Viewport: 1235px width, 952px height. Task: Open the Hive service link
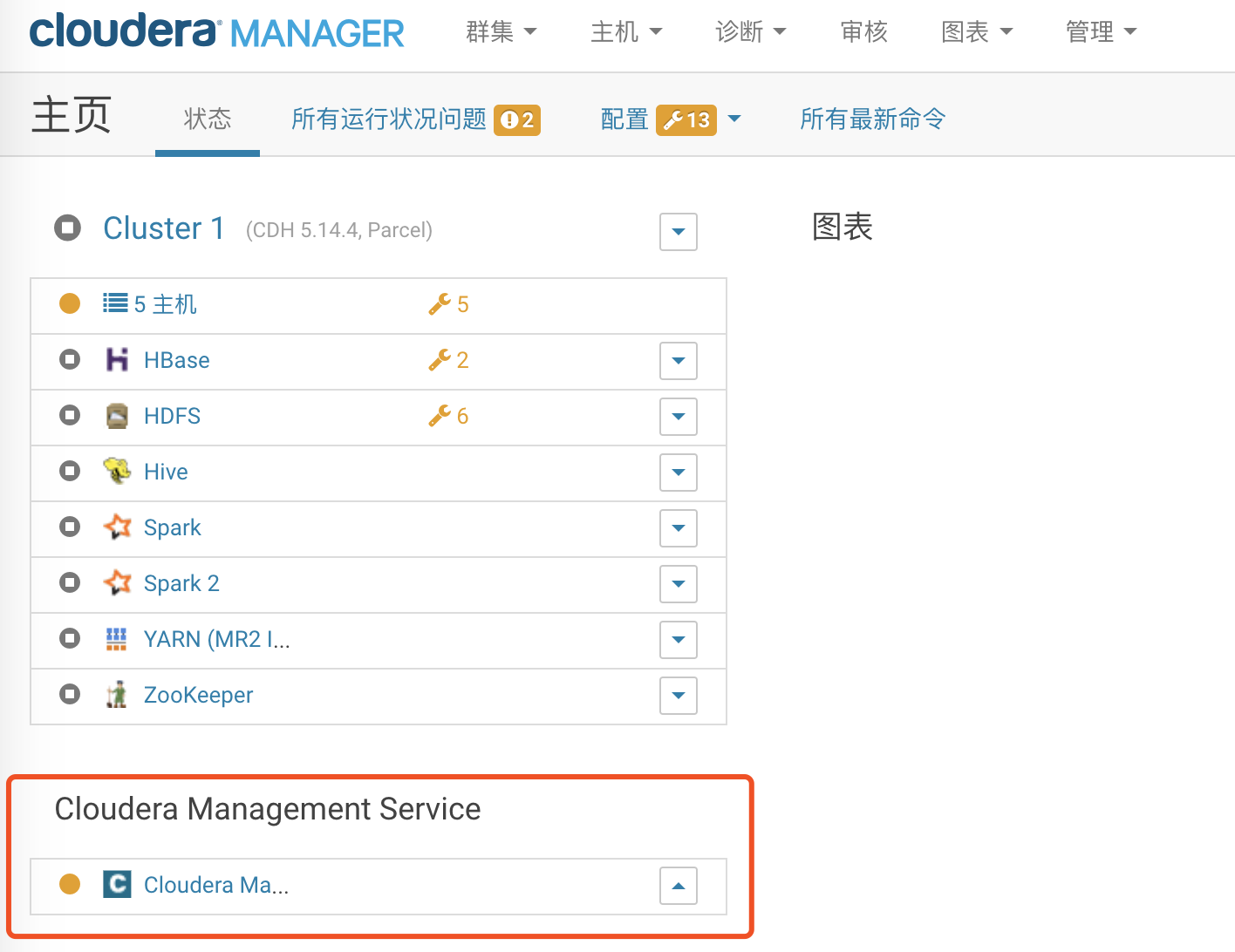166,472
